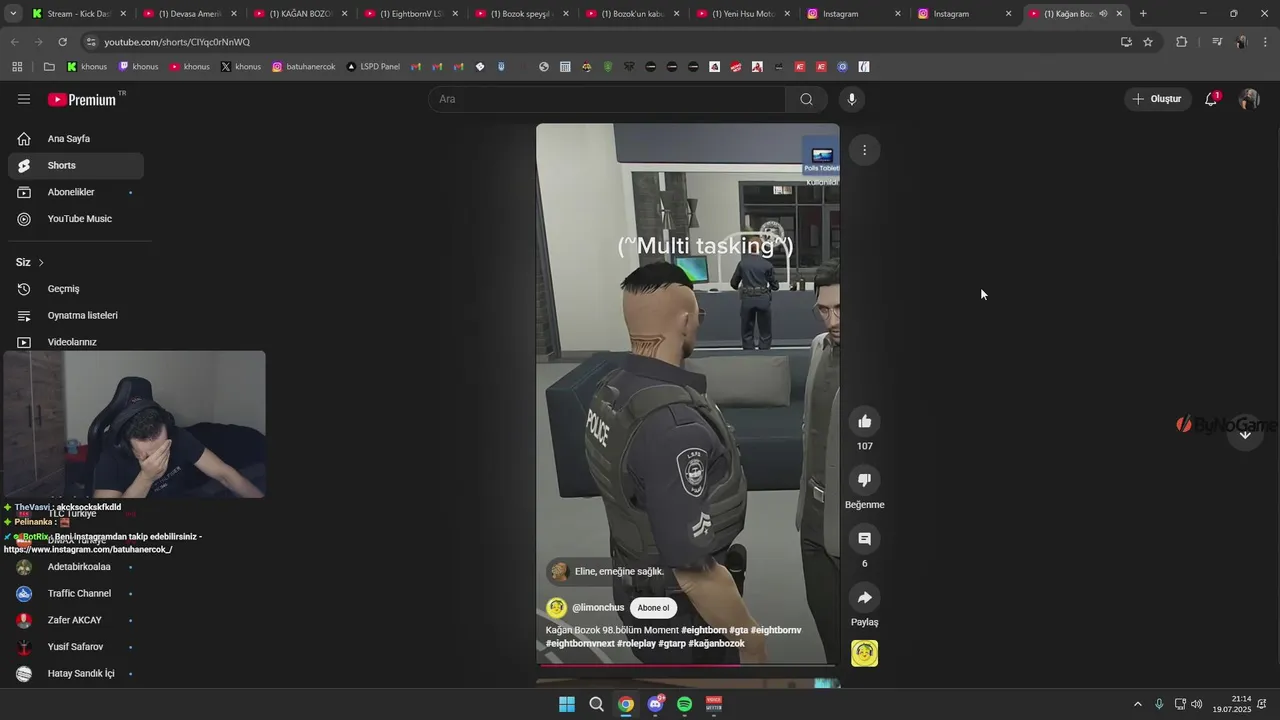Open the Chrome apps grid in bookmarks bar

tap(17, 67)
